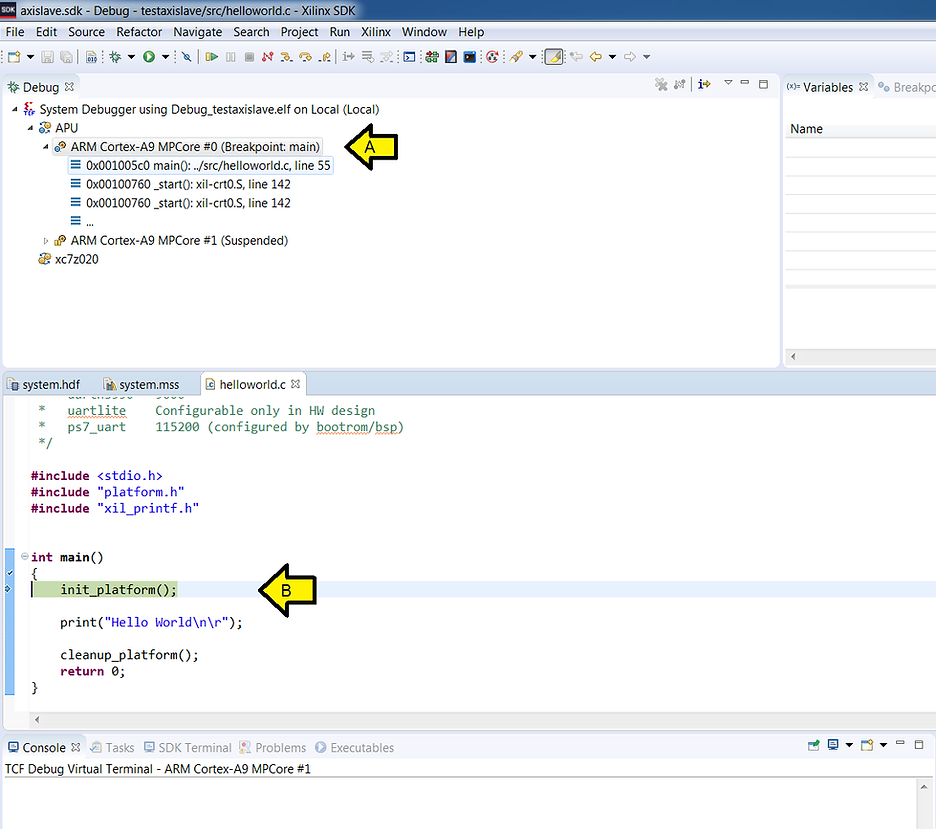
Task: Pin the Console view
Action: coord(814,744)
